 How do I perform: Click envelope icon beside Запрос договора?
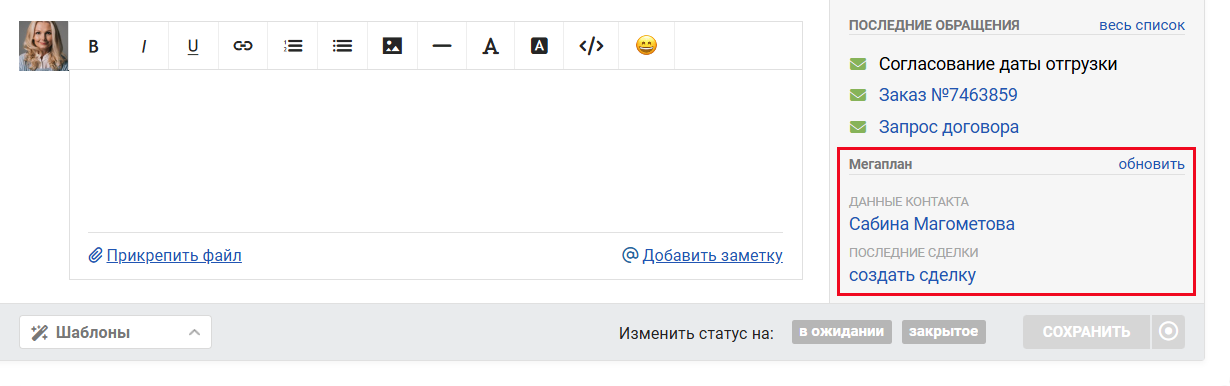tap(857, 127)
